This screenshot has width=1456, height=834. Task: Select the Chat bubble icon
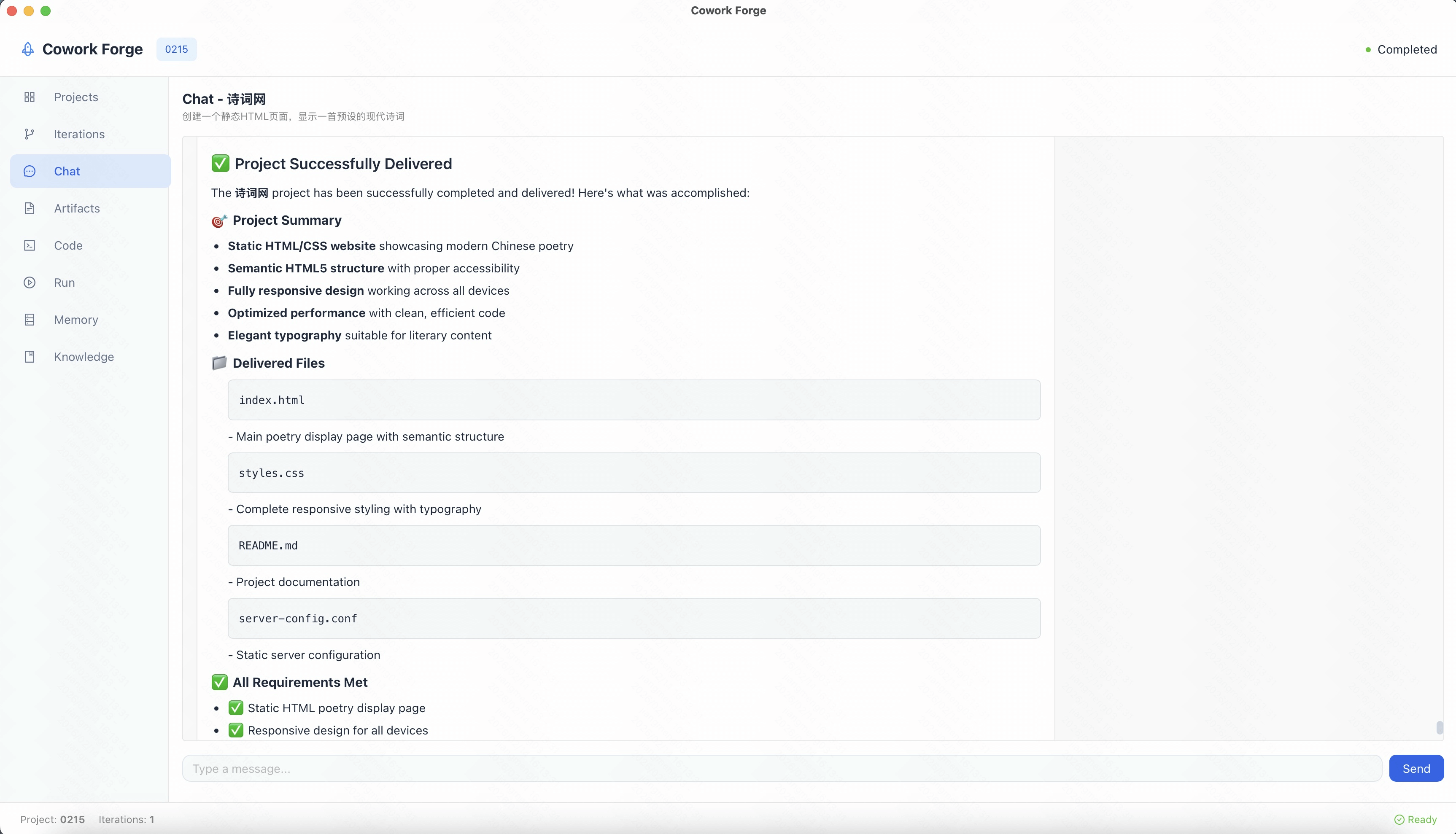coord(29,171)
